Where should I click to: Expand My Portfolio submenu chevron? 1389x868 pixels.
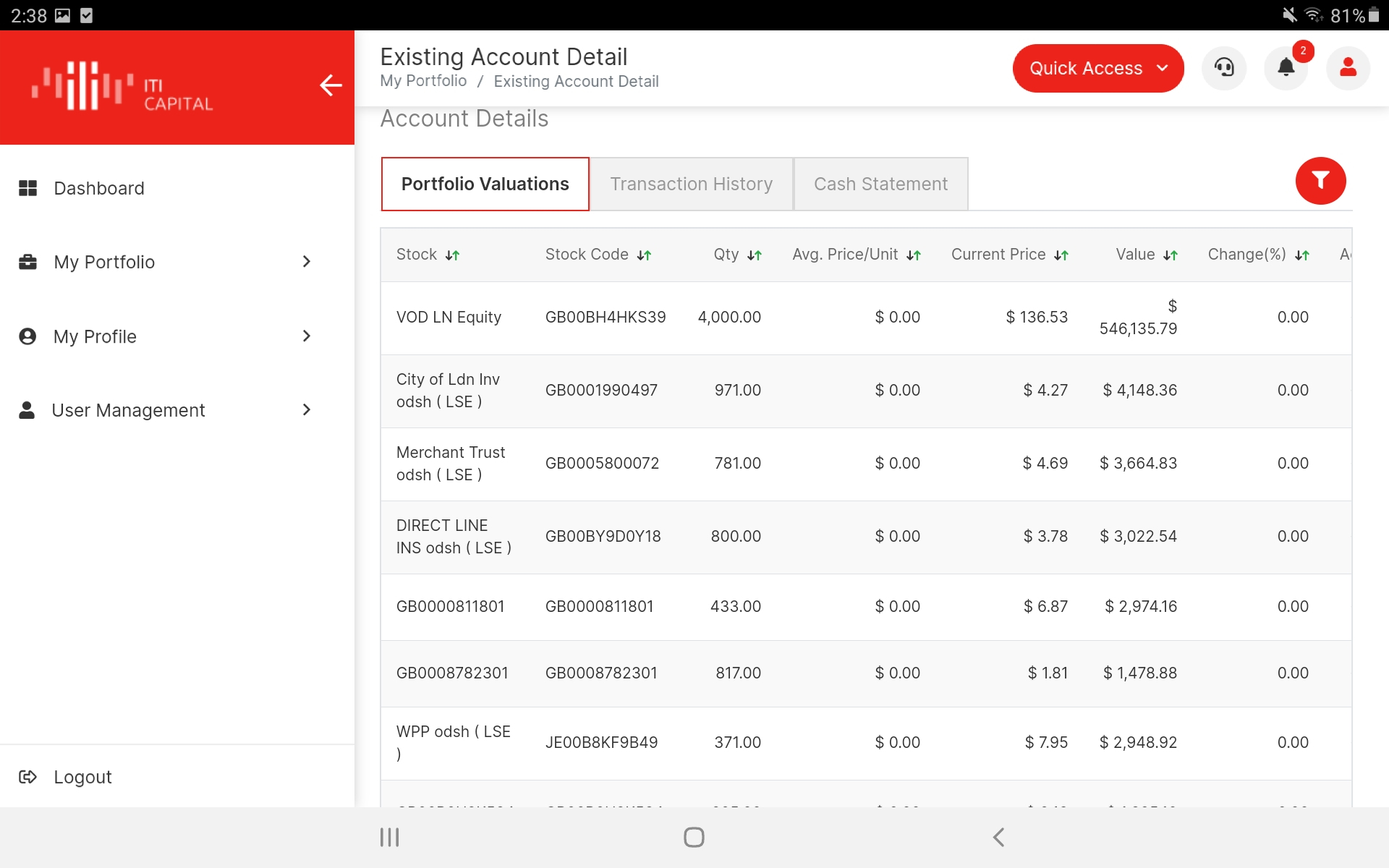(307, 261)
